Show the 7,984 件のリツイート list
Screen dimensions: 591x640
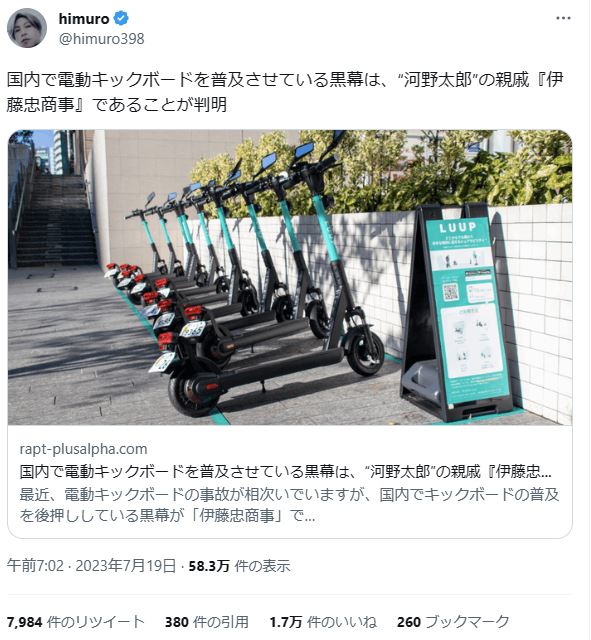[76, 622]
